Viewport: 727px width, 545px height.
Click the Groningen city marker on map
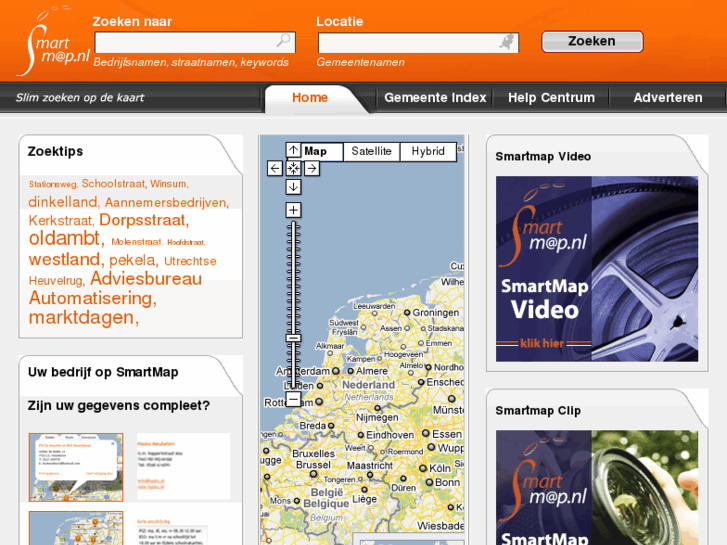407,313
